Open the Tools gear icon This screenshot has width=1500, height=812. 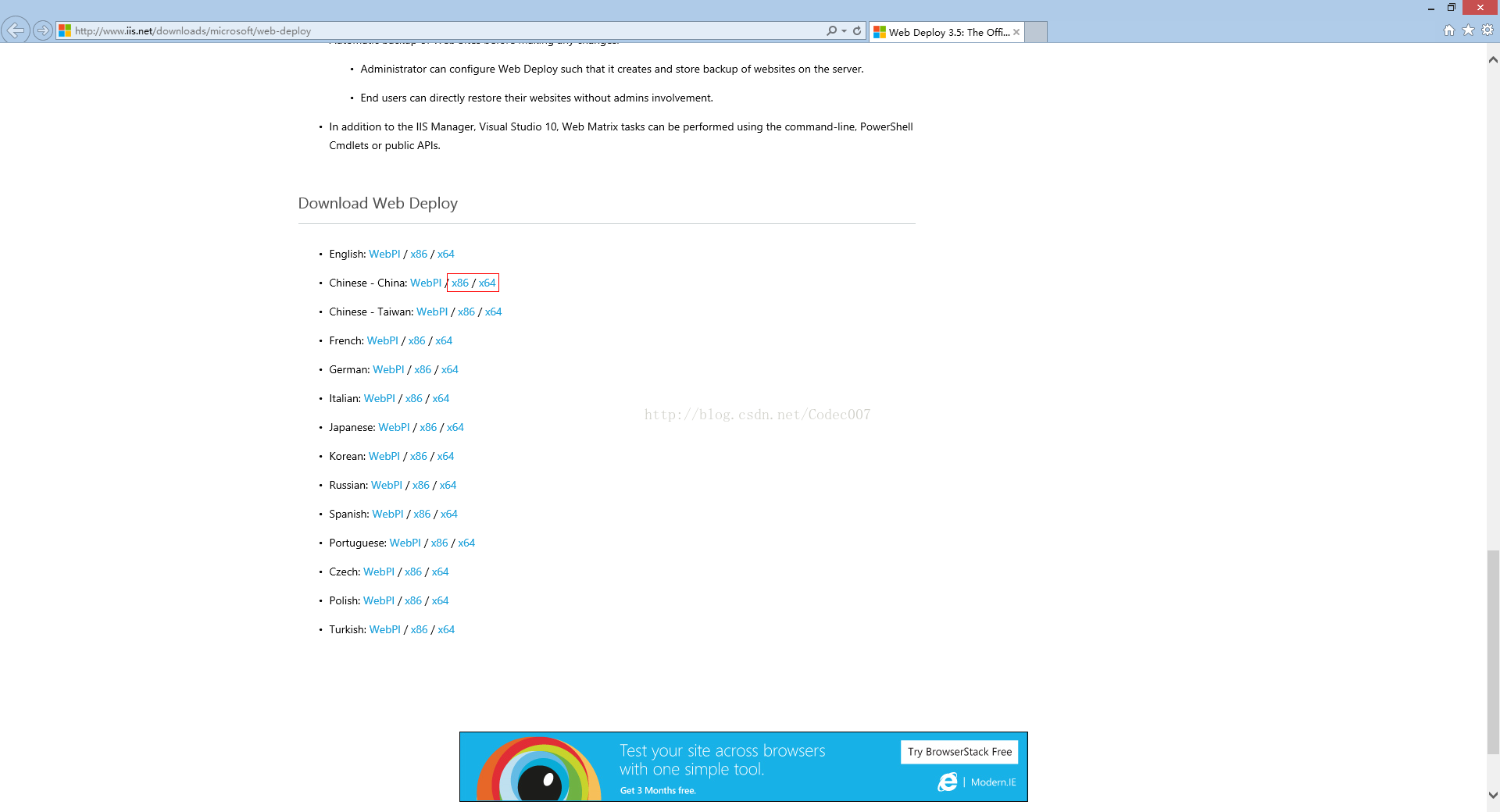tap(1487, 30)
